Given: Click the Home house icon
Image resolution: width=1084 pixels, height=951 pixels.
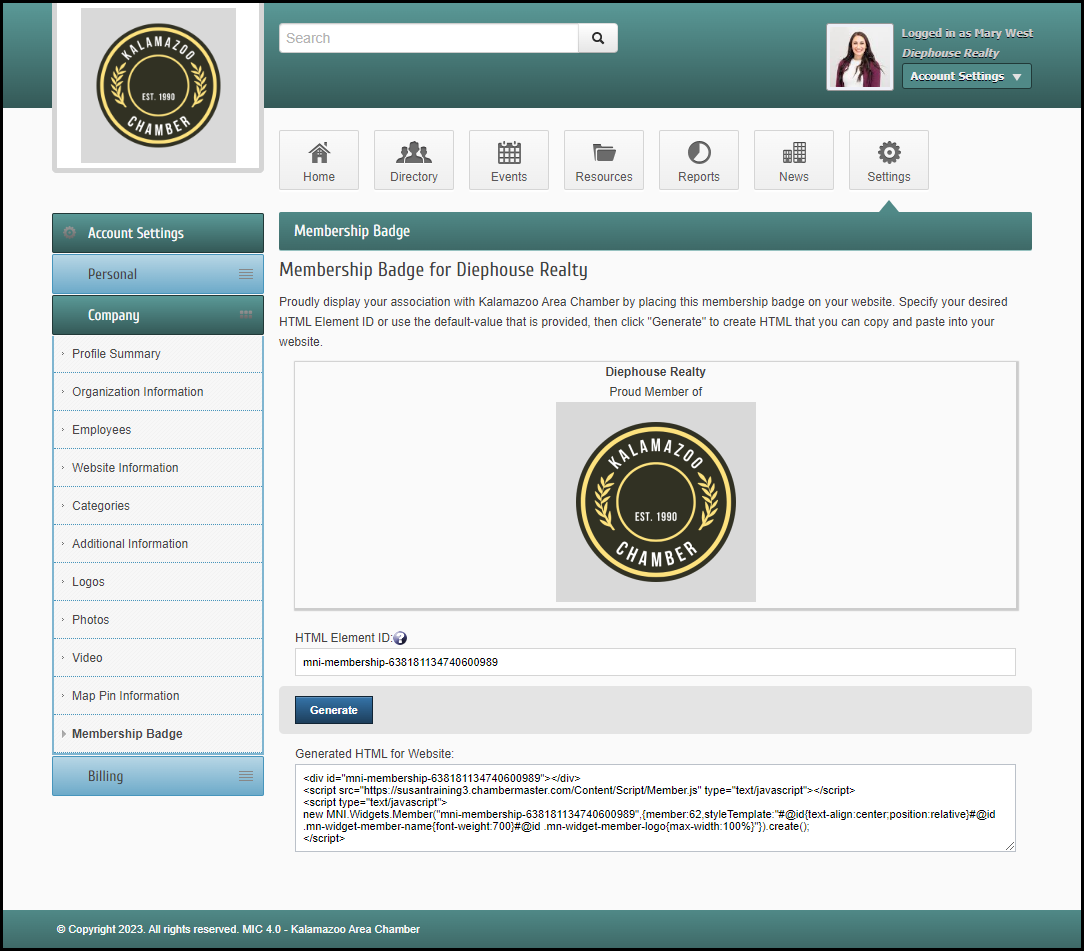Looking at the screenshot, I should (x=319, y=153).
